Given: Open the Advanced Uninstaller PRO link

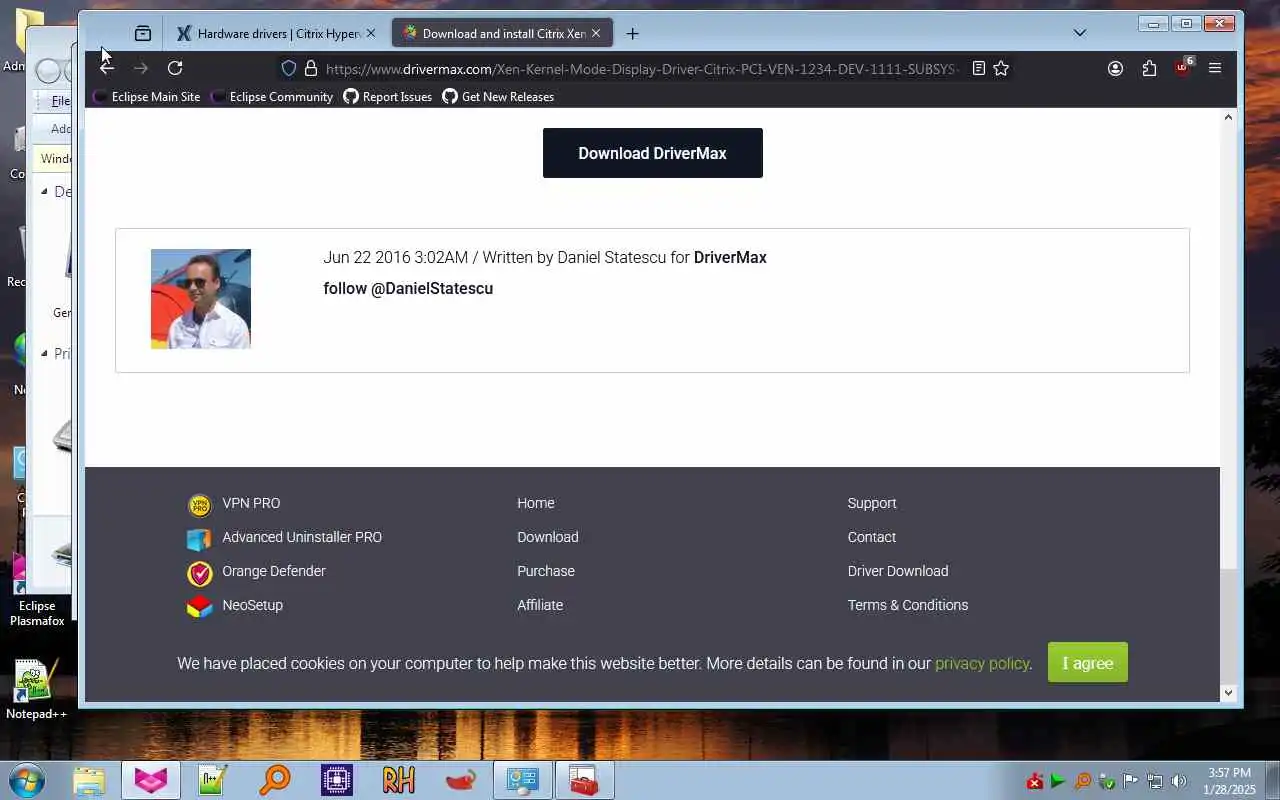Looking at the screenshot, I should [302, 537].
